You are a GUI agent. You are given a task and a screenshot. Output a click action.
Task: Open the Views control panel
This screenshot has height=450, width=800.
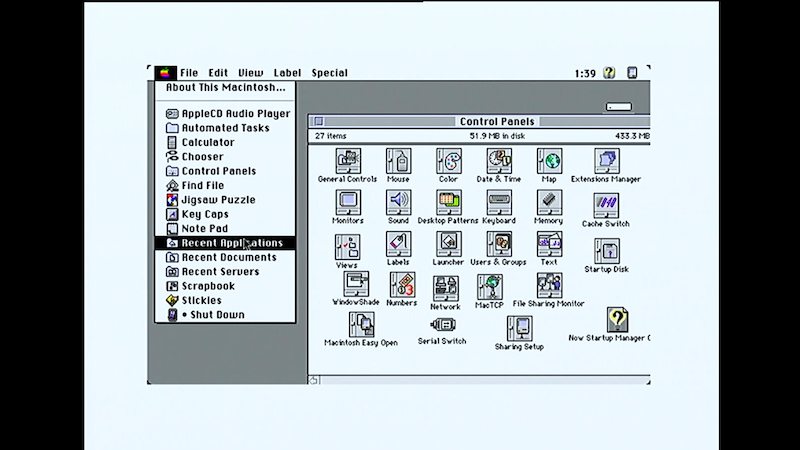point(347,247)
